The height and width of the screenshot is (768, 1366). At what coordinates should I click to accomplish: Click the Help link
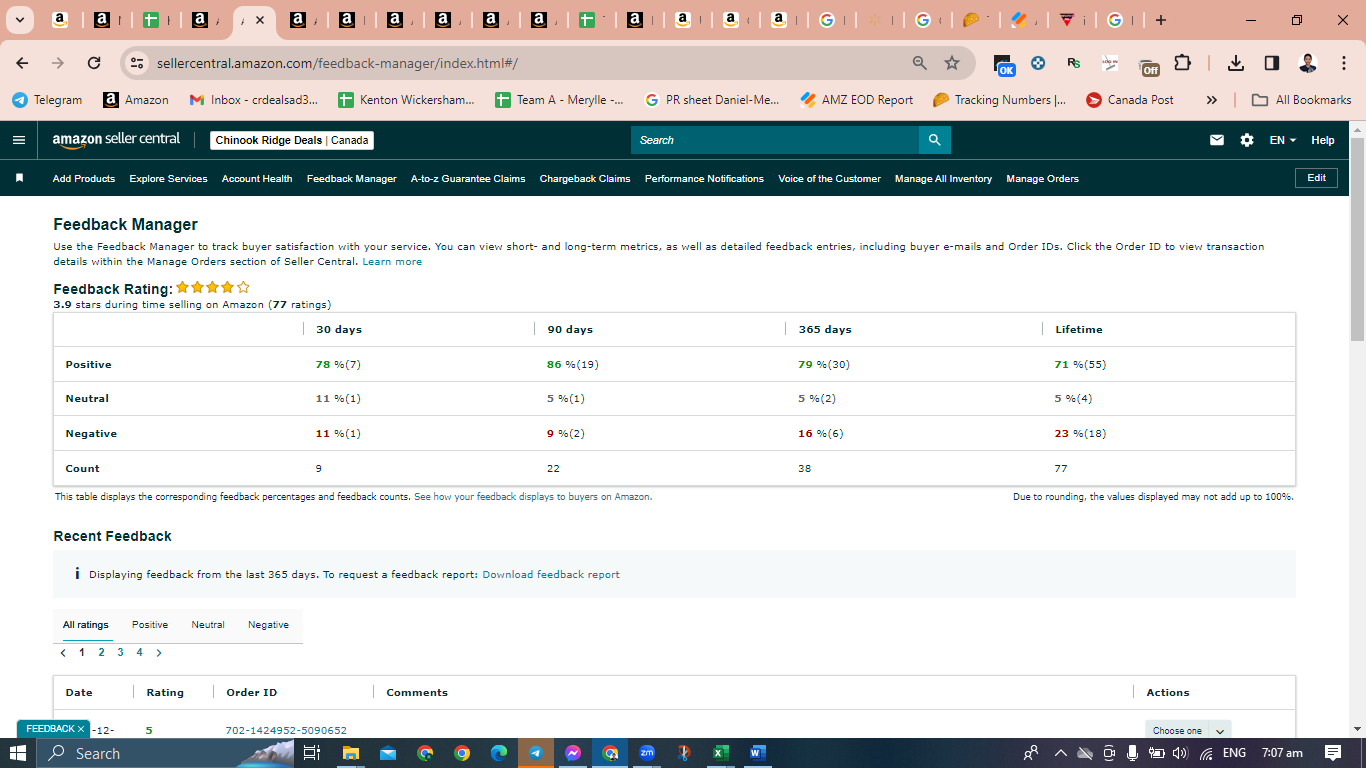(x=1323, y=140)
